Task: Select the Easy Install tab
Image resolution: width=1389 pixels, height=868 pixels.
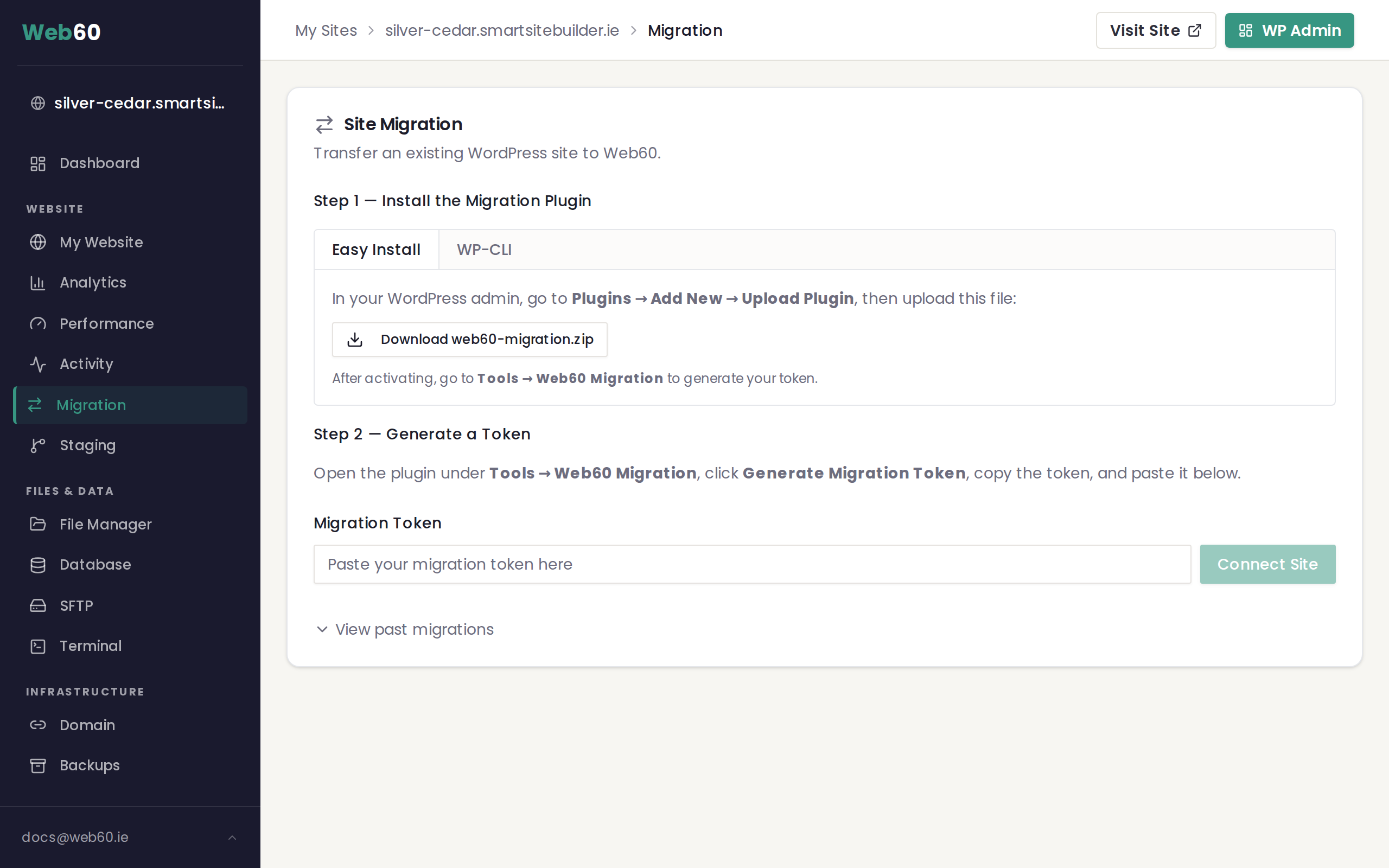Action: pyautogui.click(x=376, y=249)
